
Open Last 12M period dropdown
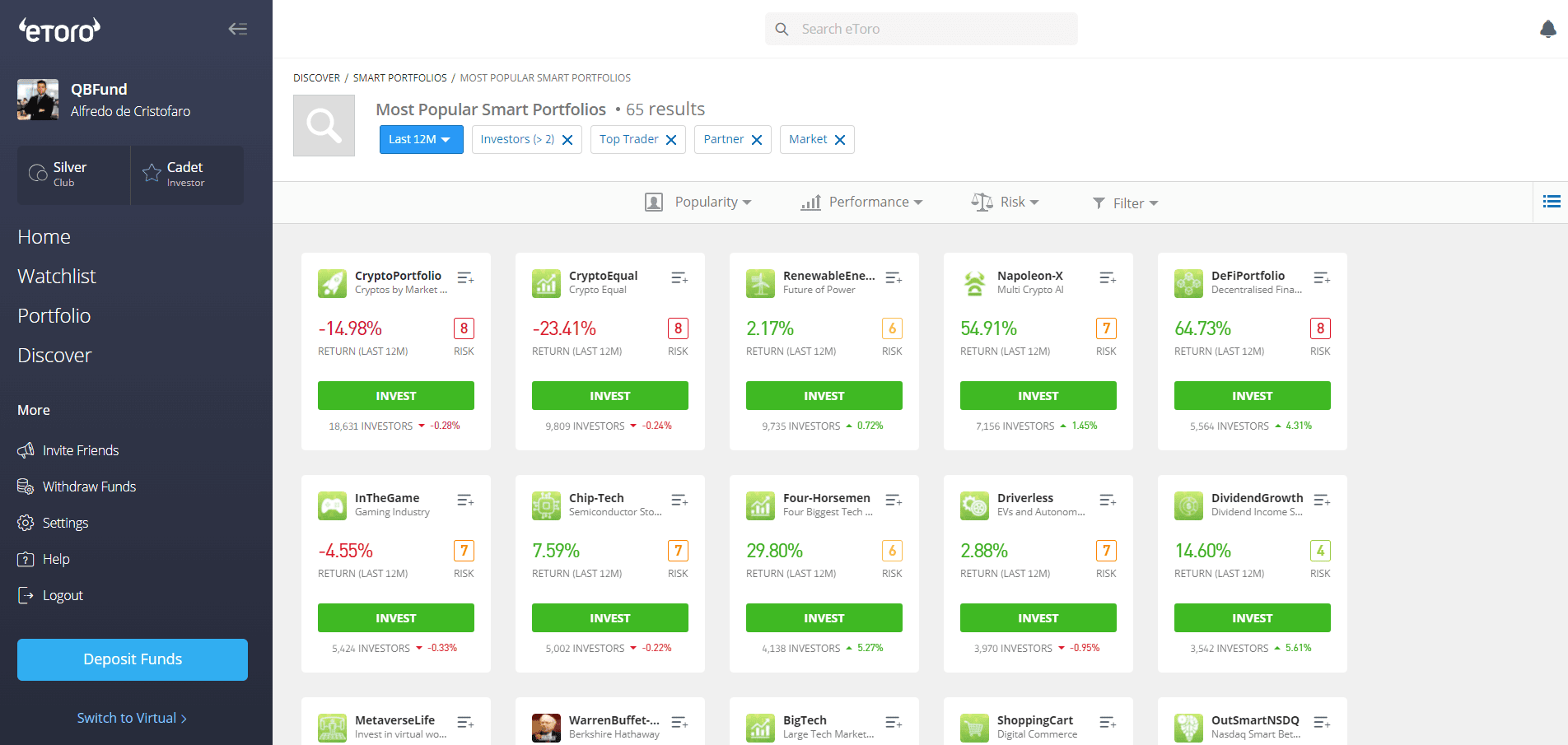coord(421,139)
